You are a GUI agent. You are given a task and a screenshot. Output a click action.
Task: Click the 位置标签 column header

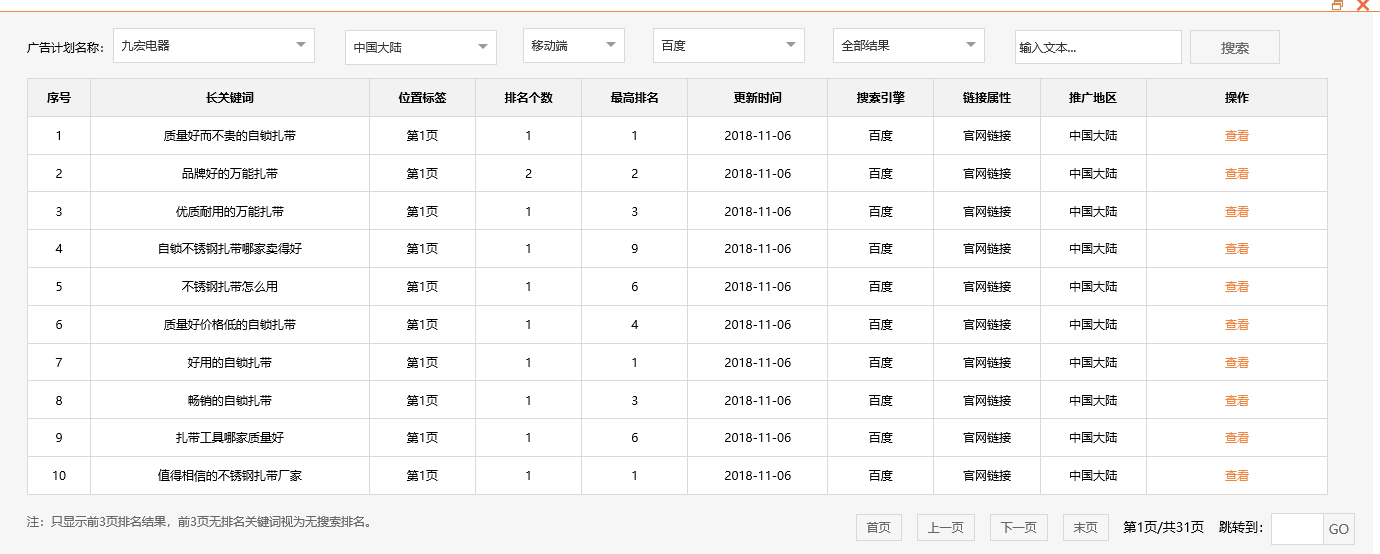[x=422, y=98]
